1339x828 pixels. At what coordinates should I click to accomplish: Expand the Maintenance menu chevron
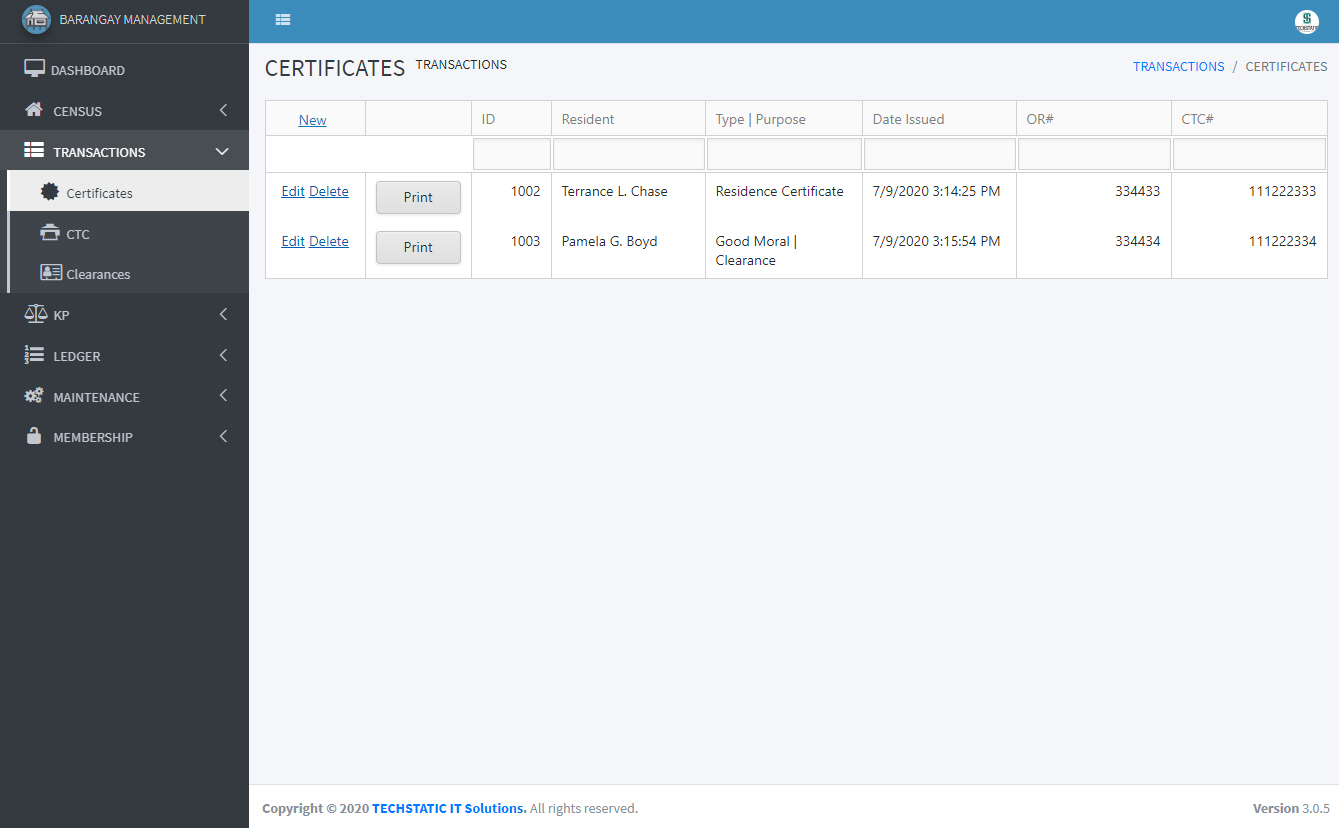223,396
